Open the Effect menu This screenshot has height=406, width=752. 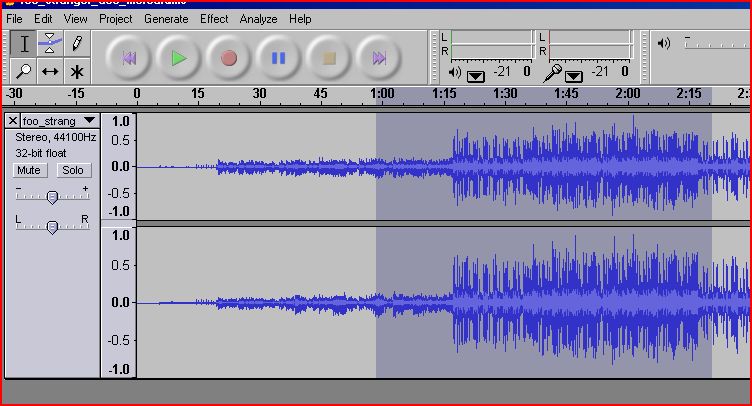tap(214, 19)
